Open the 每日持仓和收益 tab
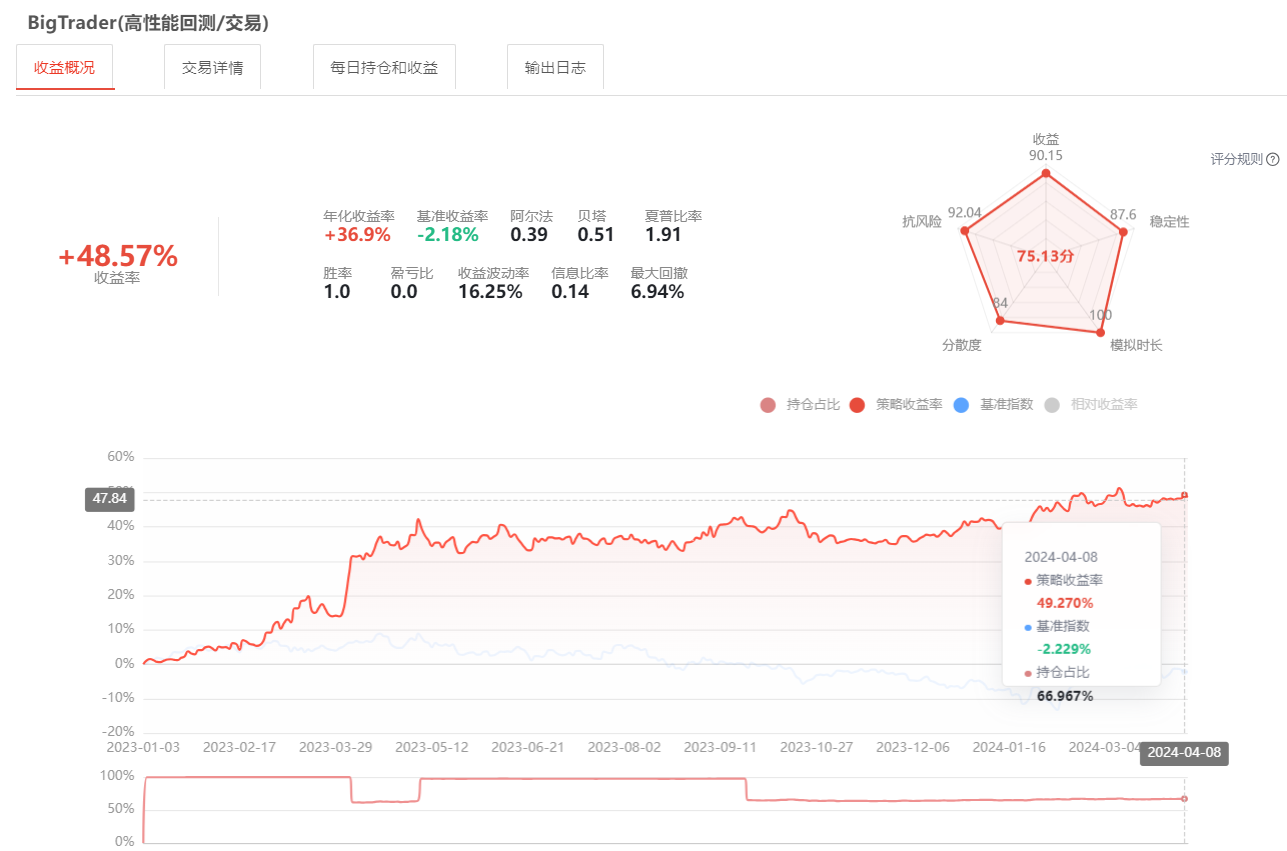This screenshot has width=1287, height=851. (x=384, y=68)
